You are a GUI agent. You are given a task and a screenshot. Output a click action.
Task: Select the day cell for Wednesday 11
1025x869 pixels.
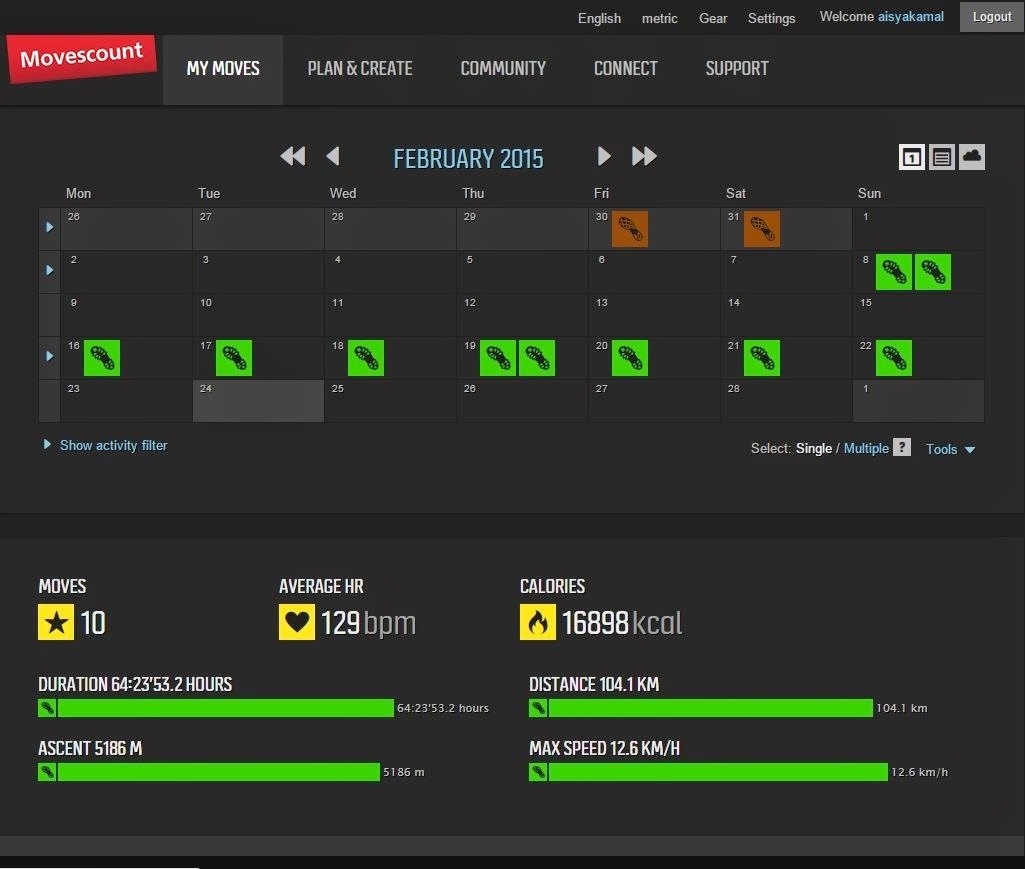(390, 315)
